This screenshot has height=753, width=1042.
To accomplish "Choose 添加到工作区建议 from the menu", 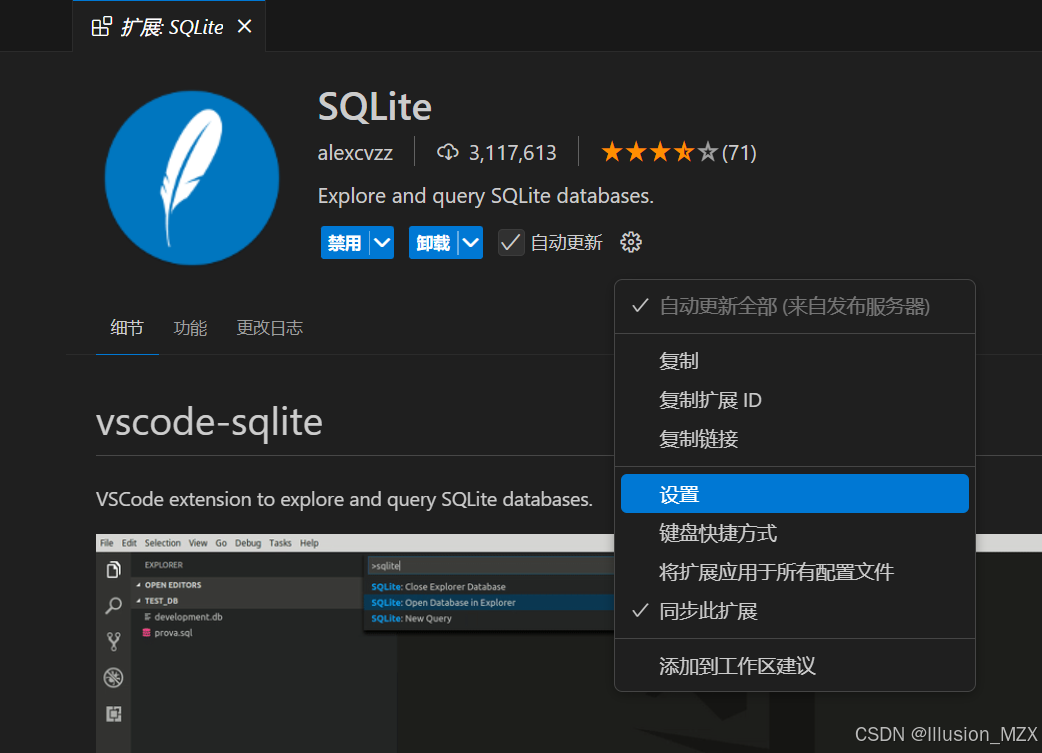I will click(x=795, y=666).
